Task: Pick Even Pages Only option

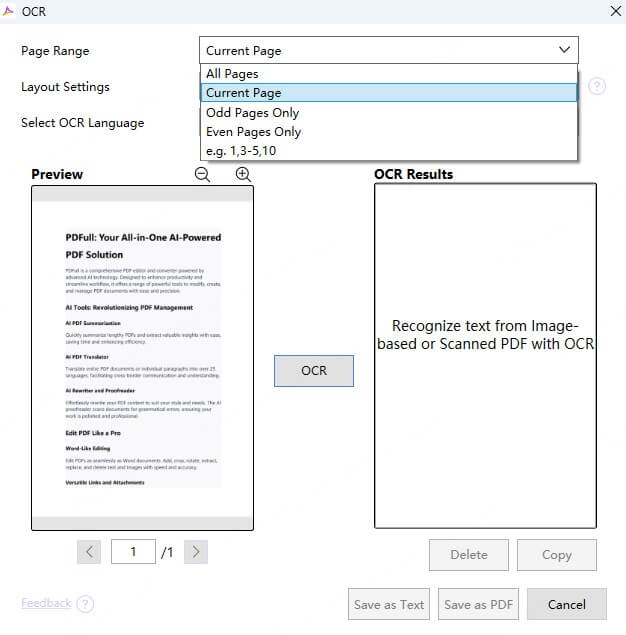Action: 389,132
